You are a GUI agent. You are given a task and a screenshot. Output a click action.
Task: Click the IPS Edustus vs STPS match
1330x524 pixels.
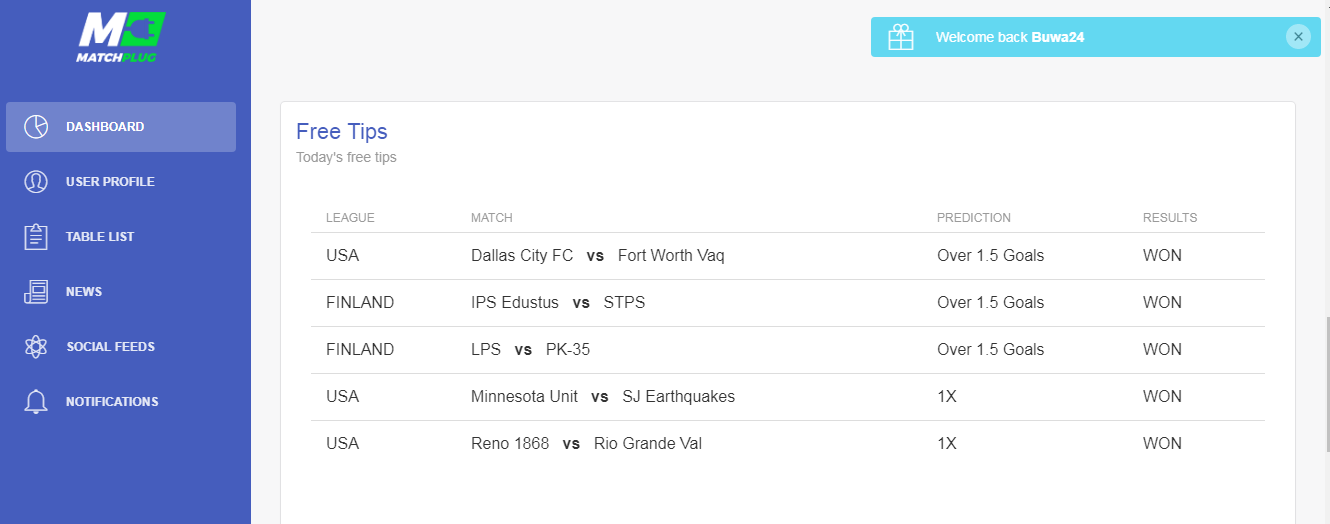pos(558,303)
